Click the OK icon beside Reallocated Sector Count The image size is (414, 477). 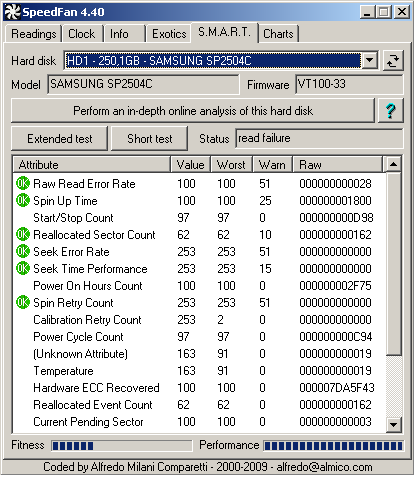23,235
